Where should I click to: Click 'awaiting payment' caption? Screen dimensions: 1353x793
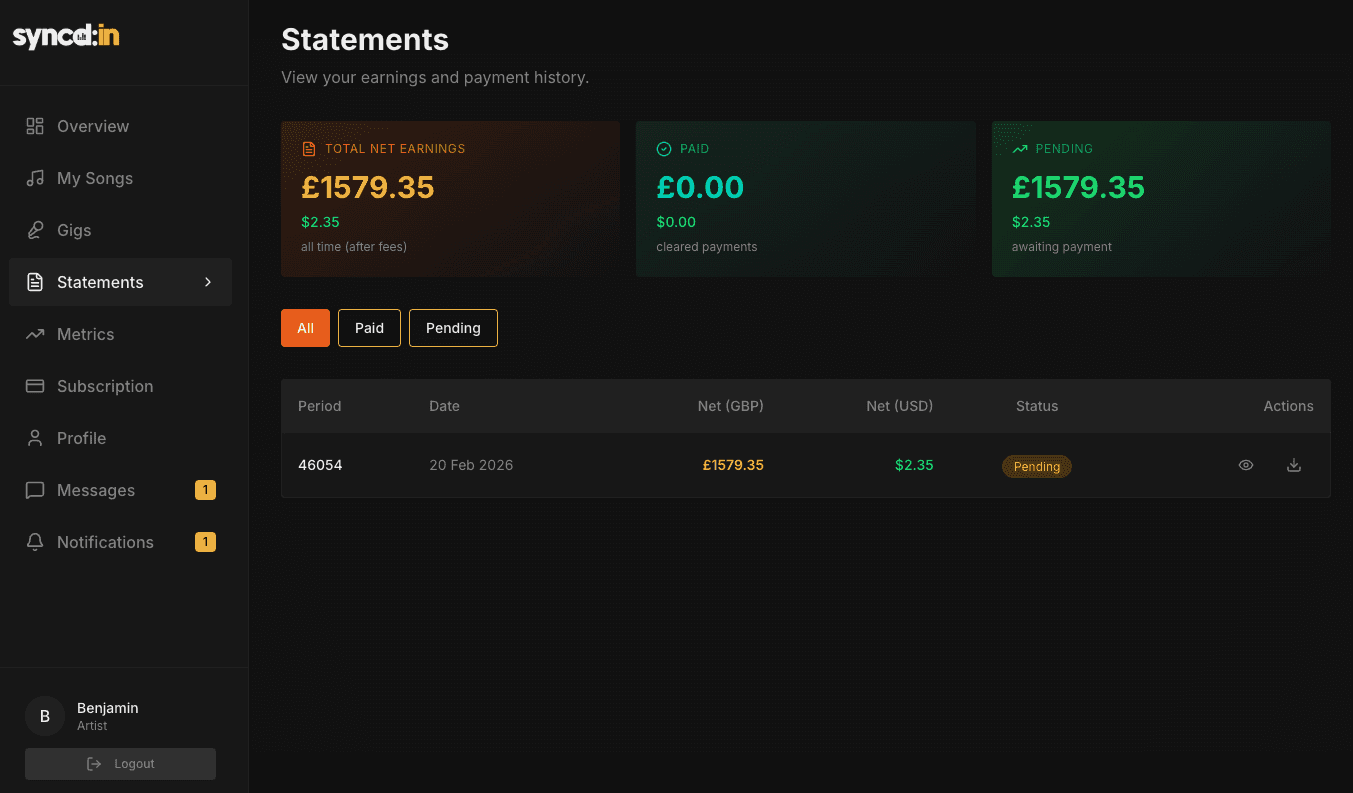click(x=1061, y=247)
